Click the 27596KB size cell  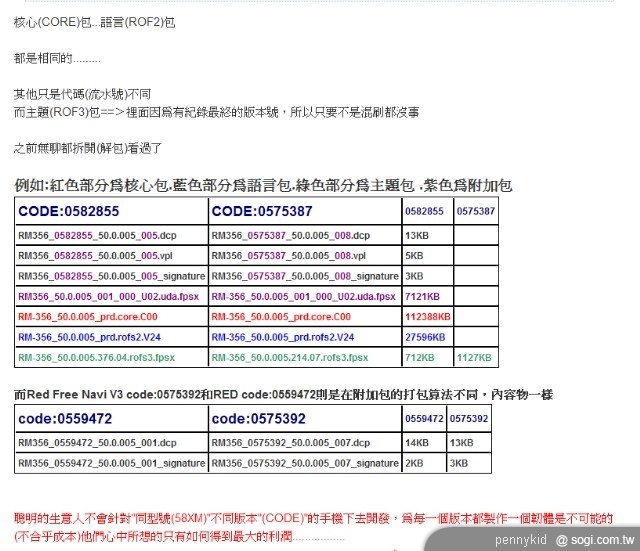coord(425,337)
